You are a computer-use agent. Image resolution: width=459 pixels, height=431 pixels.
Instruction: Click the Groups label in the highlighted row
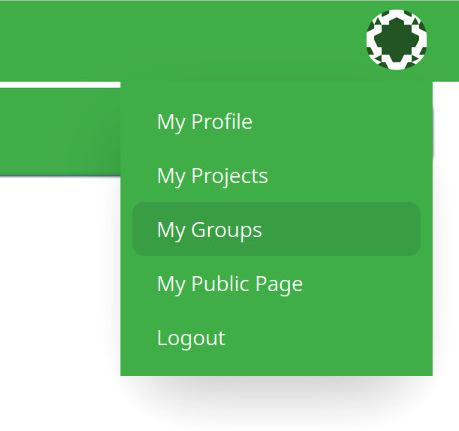226,230
